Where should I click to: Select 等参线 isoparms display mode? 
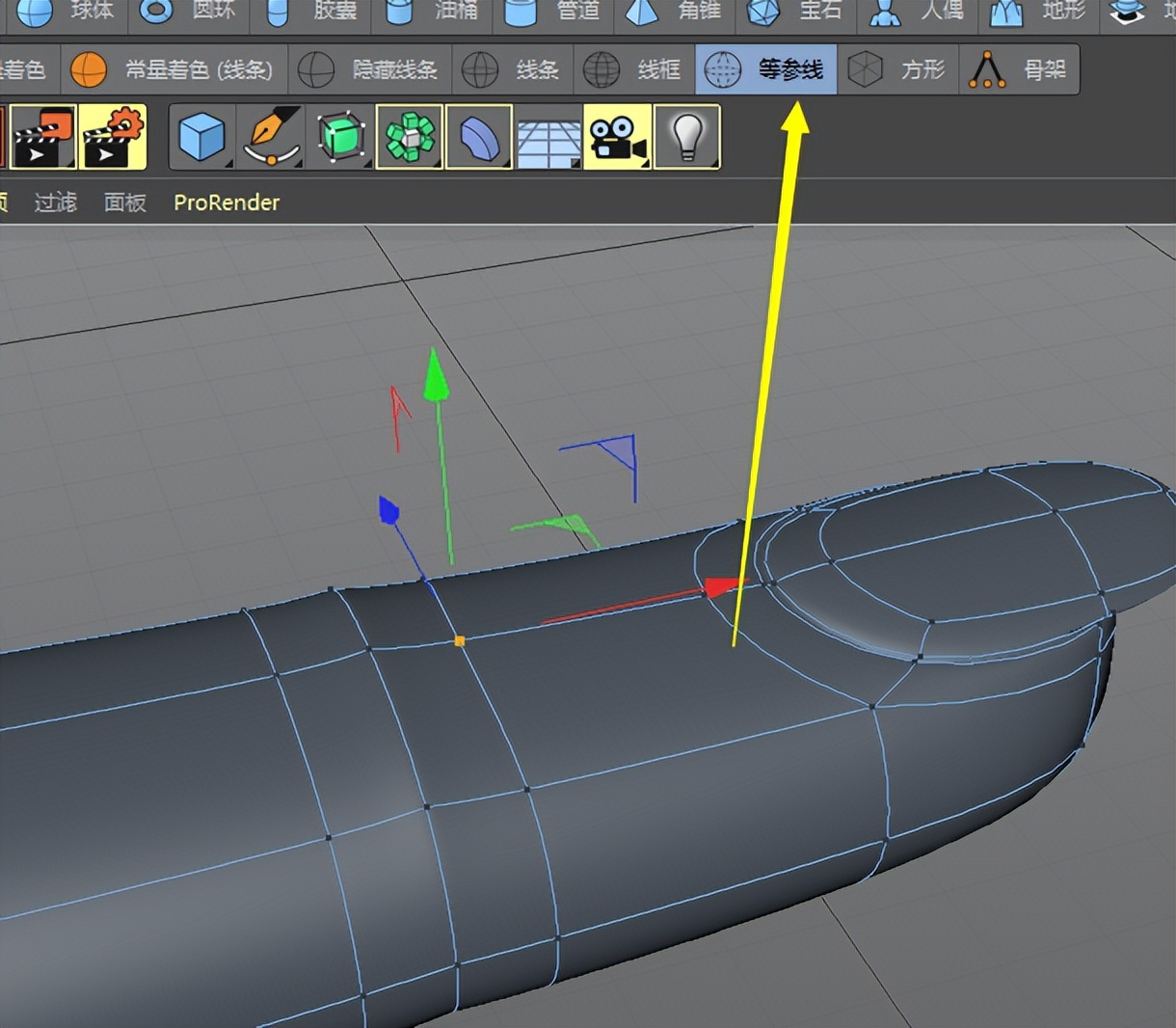tap(766, 69)
